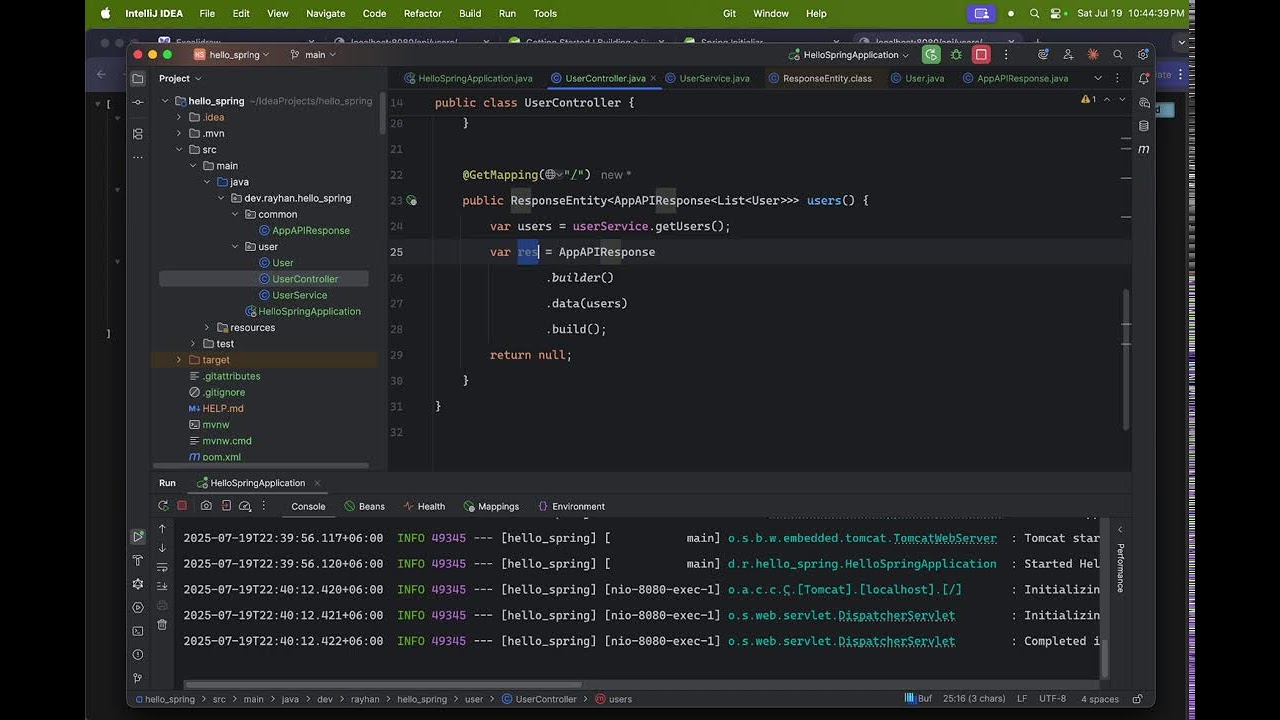Take thread dump with camera icon
This screenshot has width=1280, height=720.
pyautogui.click(x=206, y=506)
